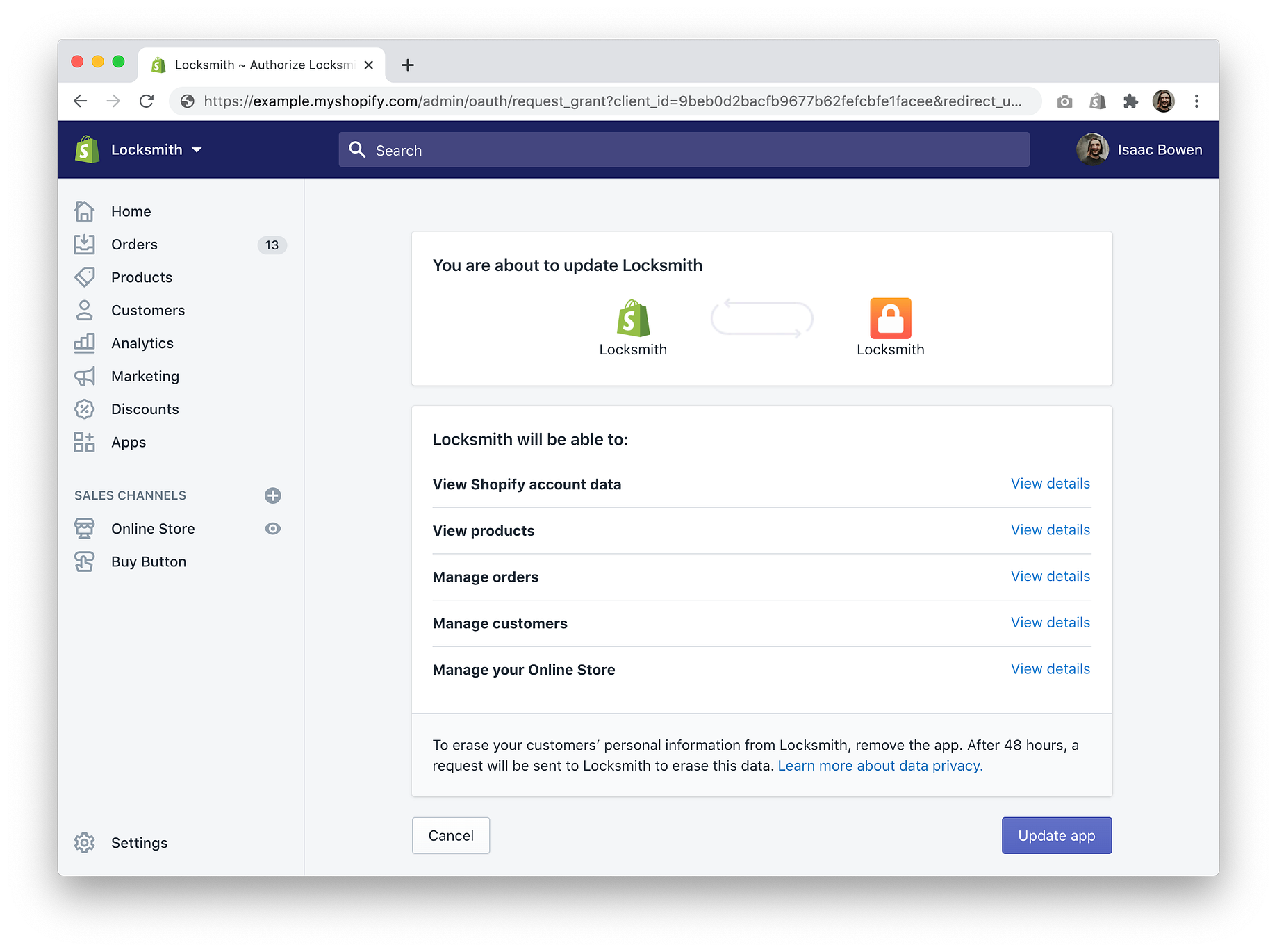The height and width of the screenshot is (952, 1277).
Task: Click the Shopify bag logo in top bar
Action: click(88, 149)
